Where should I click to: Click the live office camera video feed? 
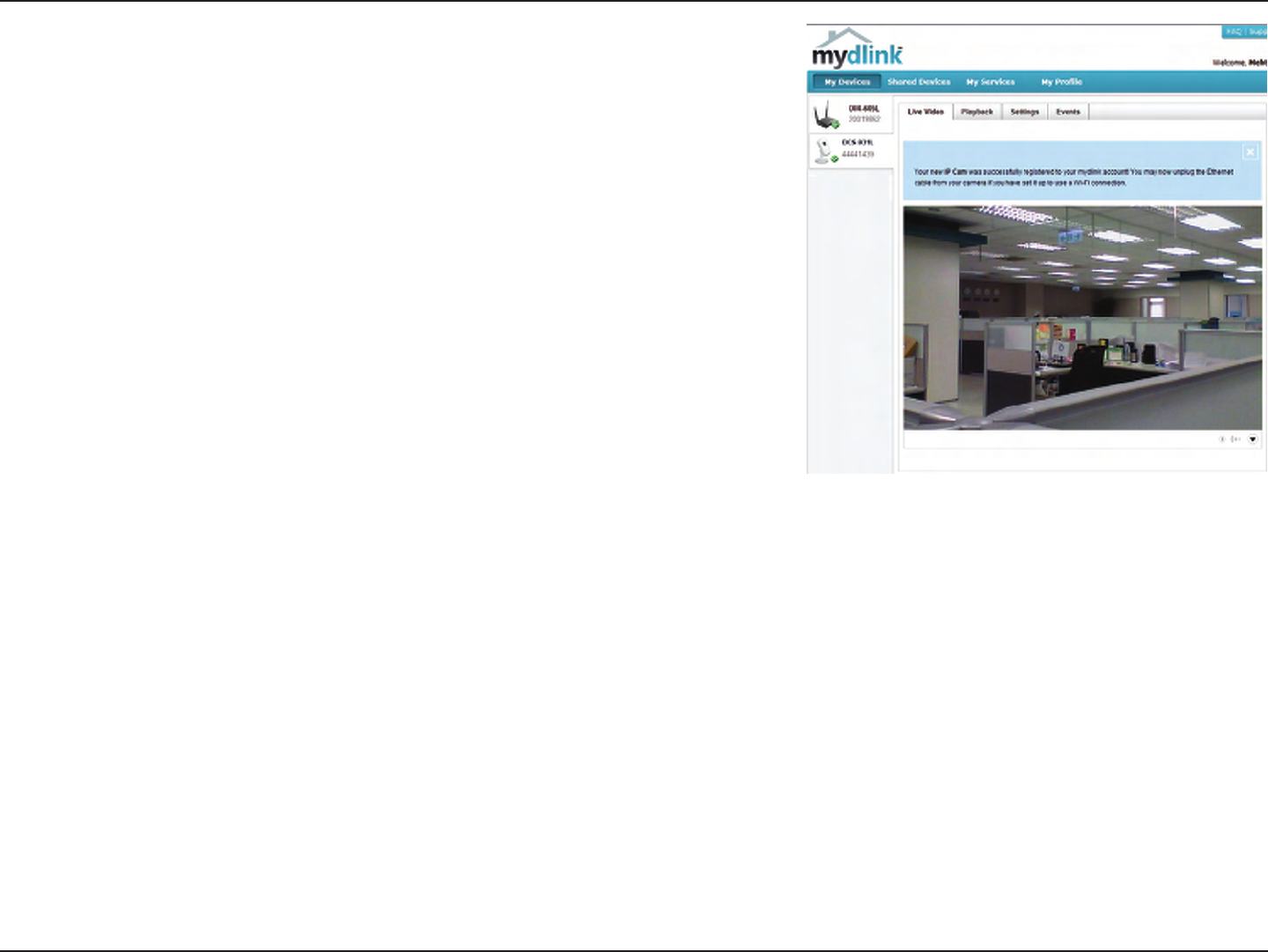click(1082, 318)
